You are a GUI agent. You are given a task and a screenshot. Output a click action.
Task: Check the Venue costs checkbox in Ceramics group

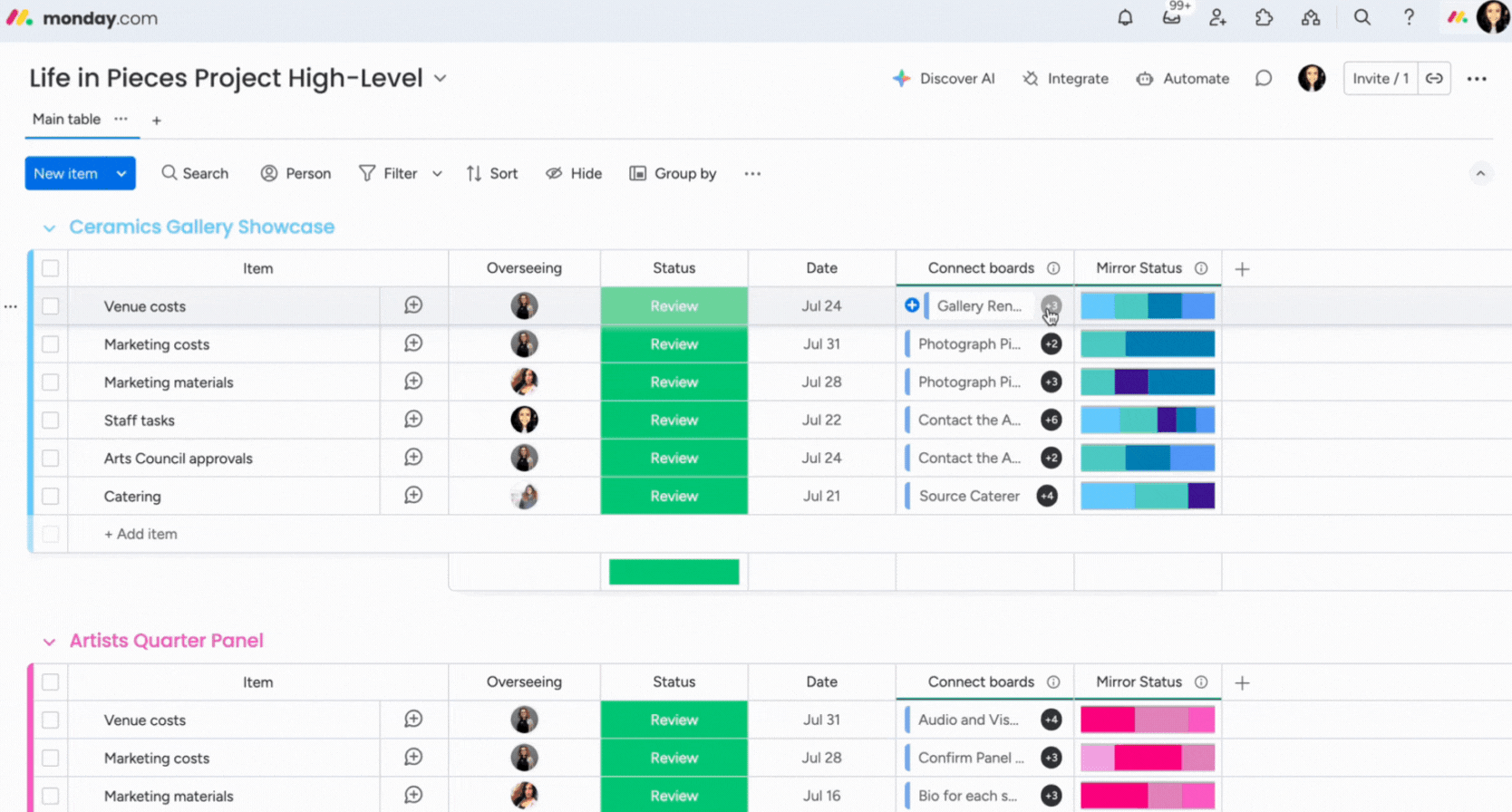click(51, 306)
